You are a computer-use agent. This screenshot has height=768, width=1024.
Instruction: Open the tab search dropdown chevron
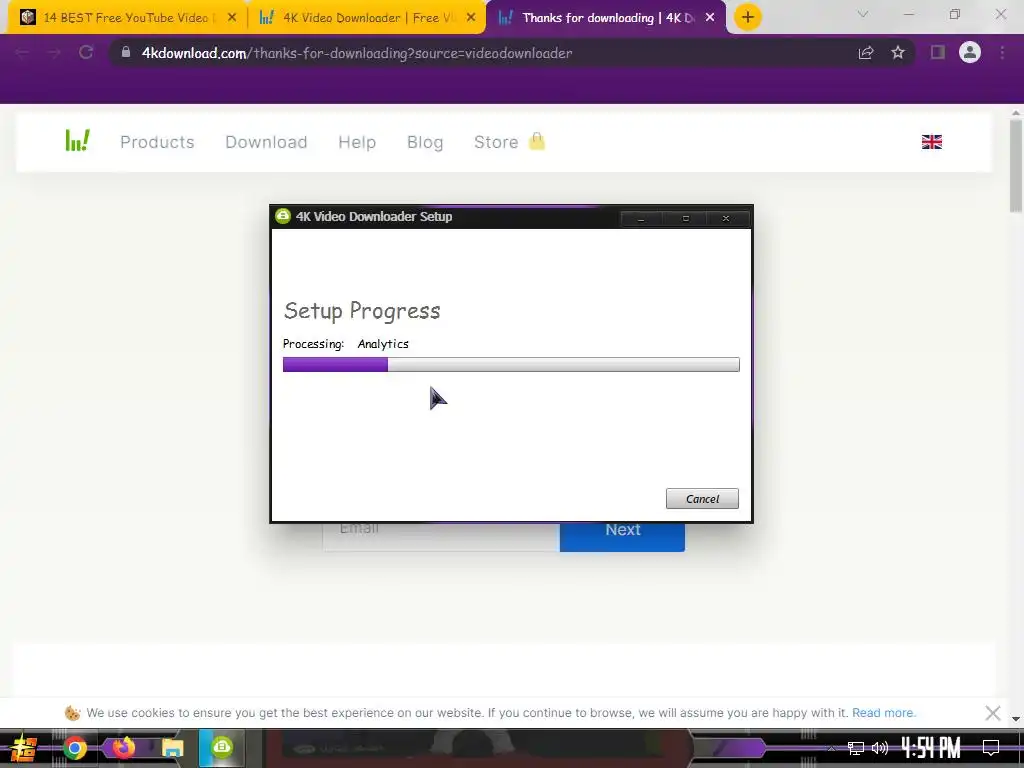863,14
